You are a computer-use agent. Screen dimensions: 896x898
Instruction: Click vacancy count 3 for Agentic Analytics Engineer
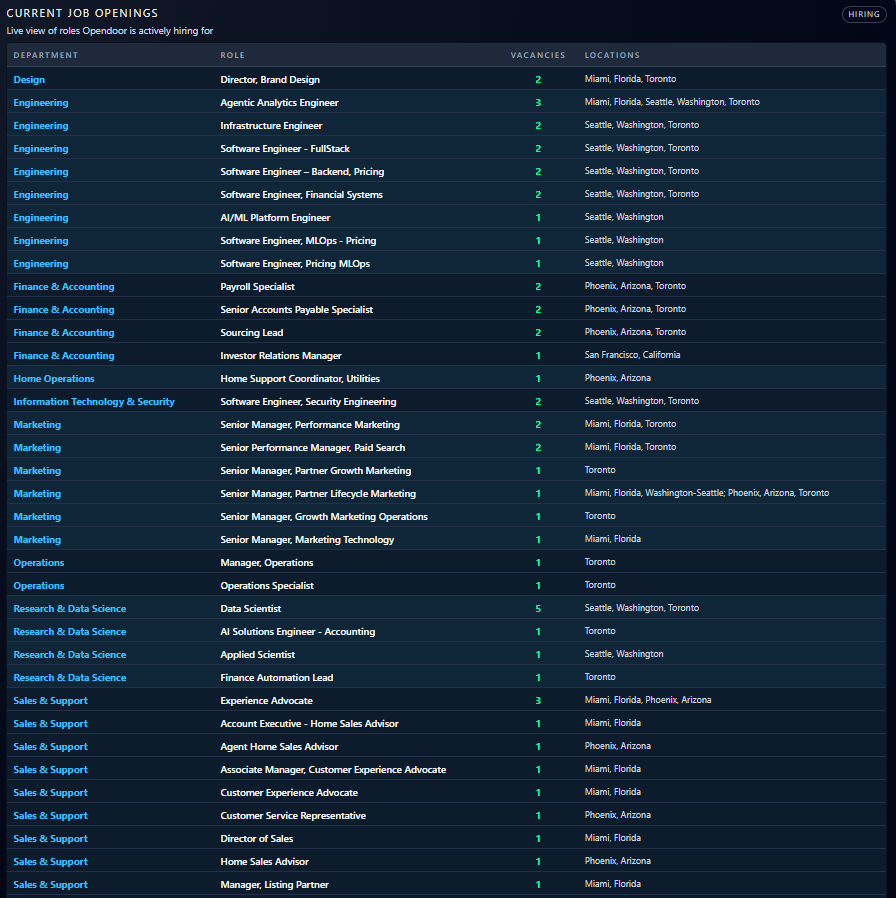(x=538, y=103)
